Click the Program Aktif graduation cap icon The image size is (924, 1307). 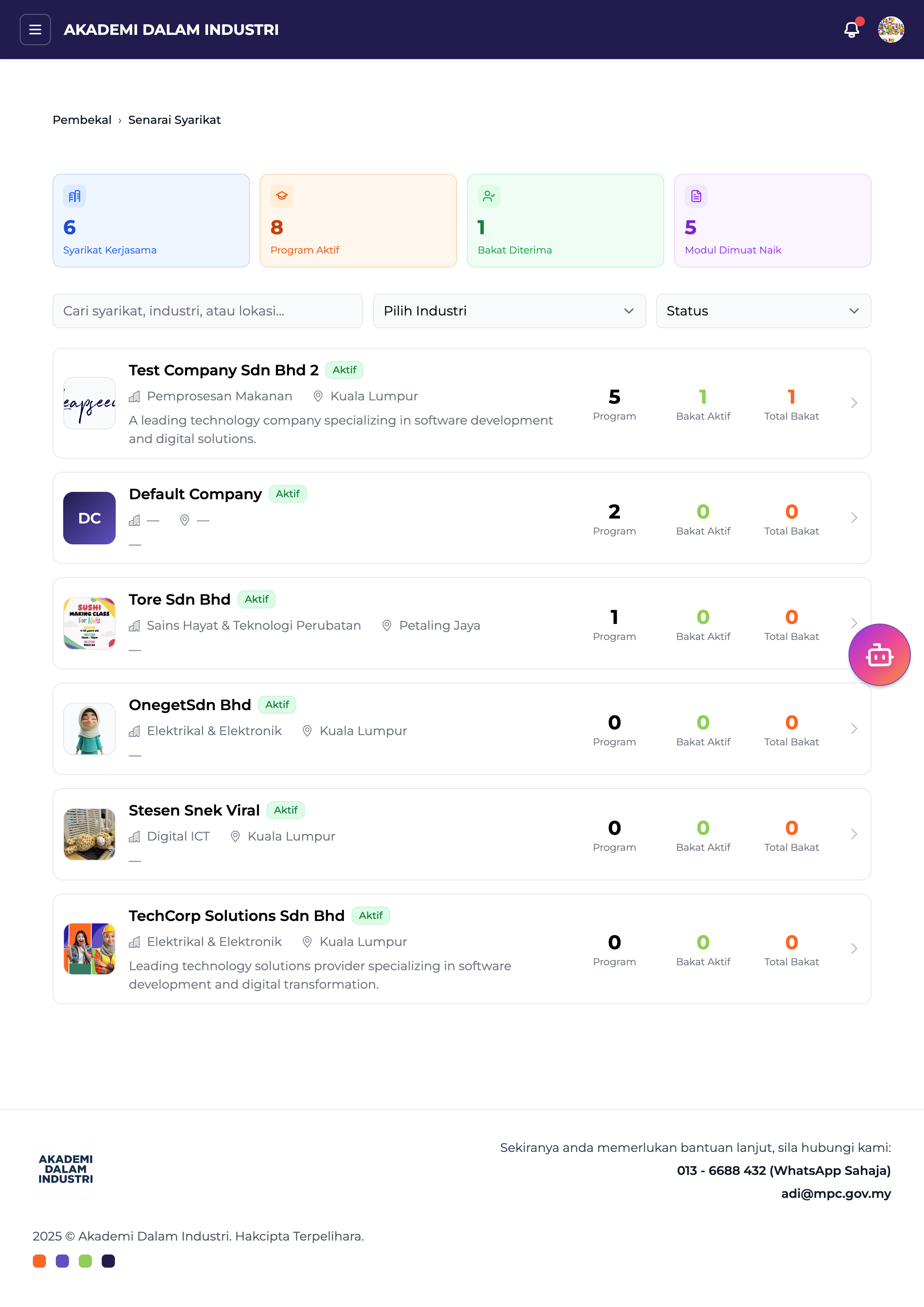[x=282, y=197]
